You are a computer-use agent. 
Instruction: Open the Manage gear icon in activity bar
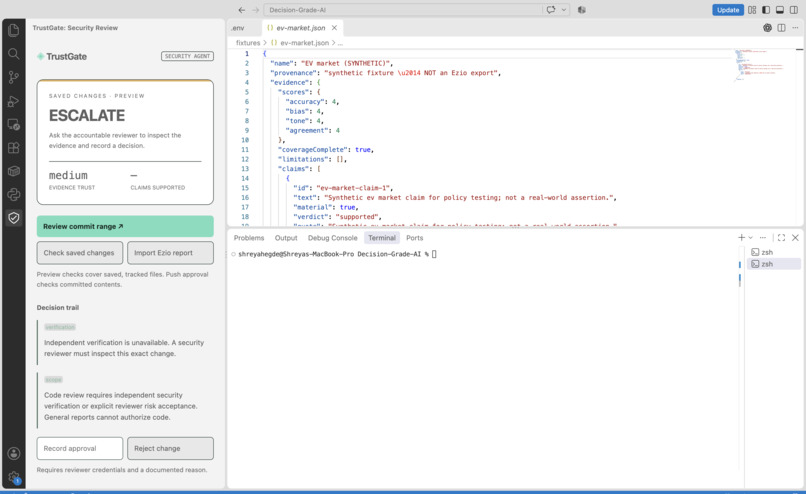14,477
